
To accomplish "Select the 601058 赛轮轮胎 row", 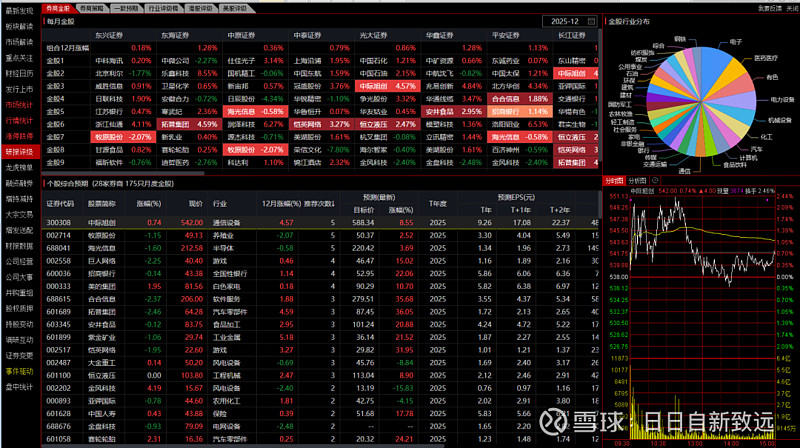I will (x=321, y=439).
